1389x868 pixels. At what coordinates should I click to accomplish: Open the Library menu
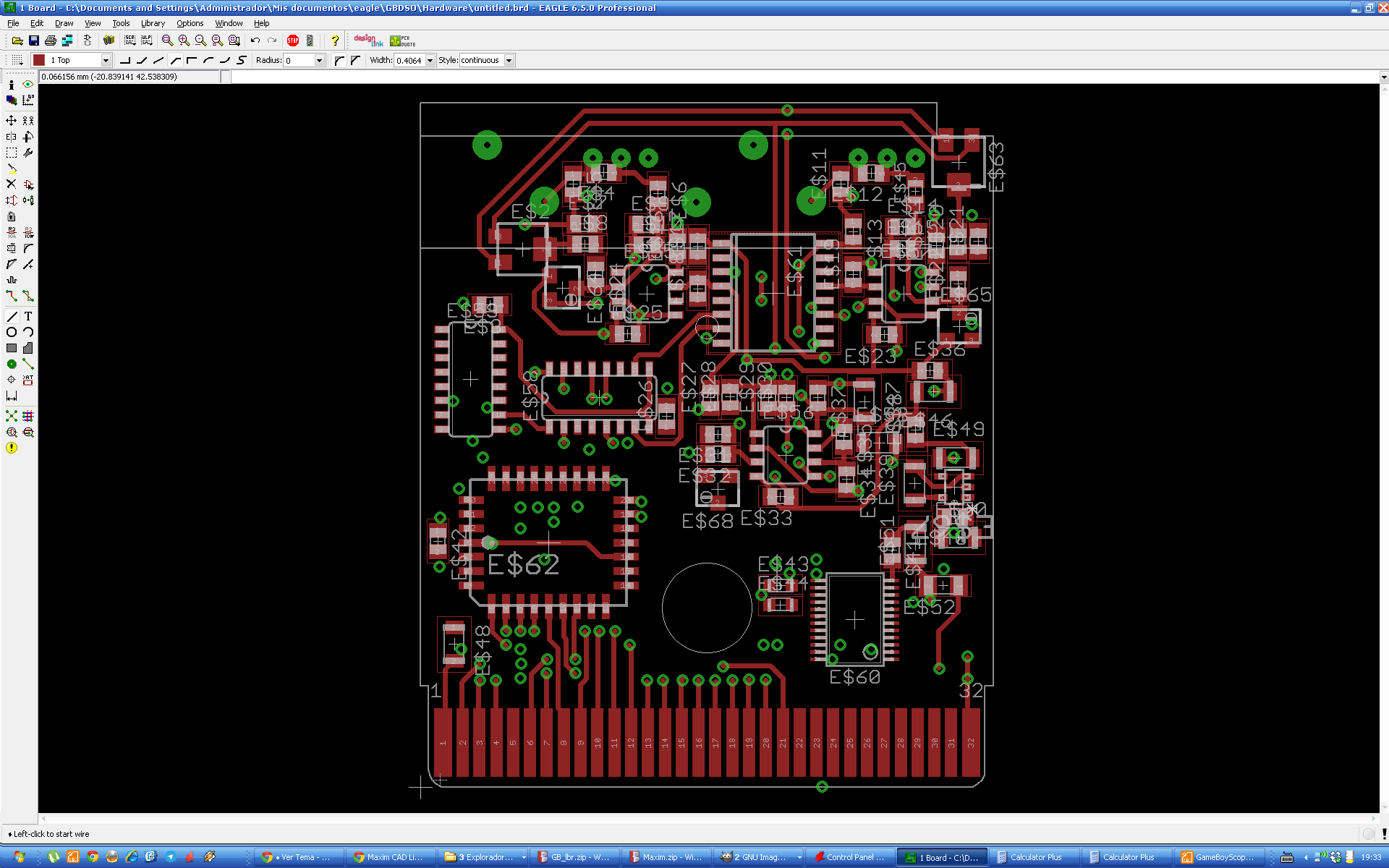(153, 23)
